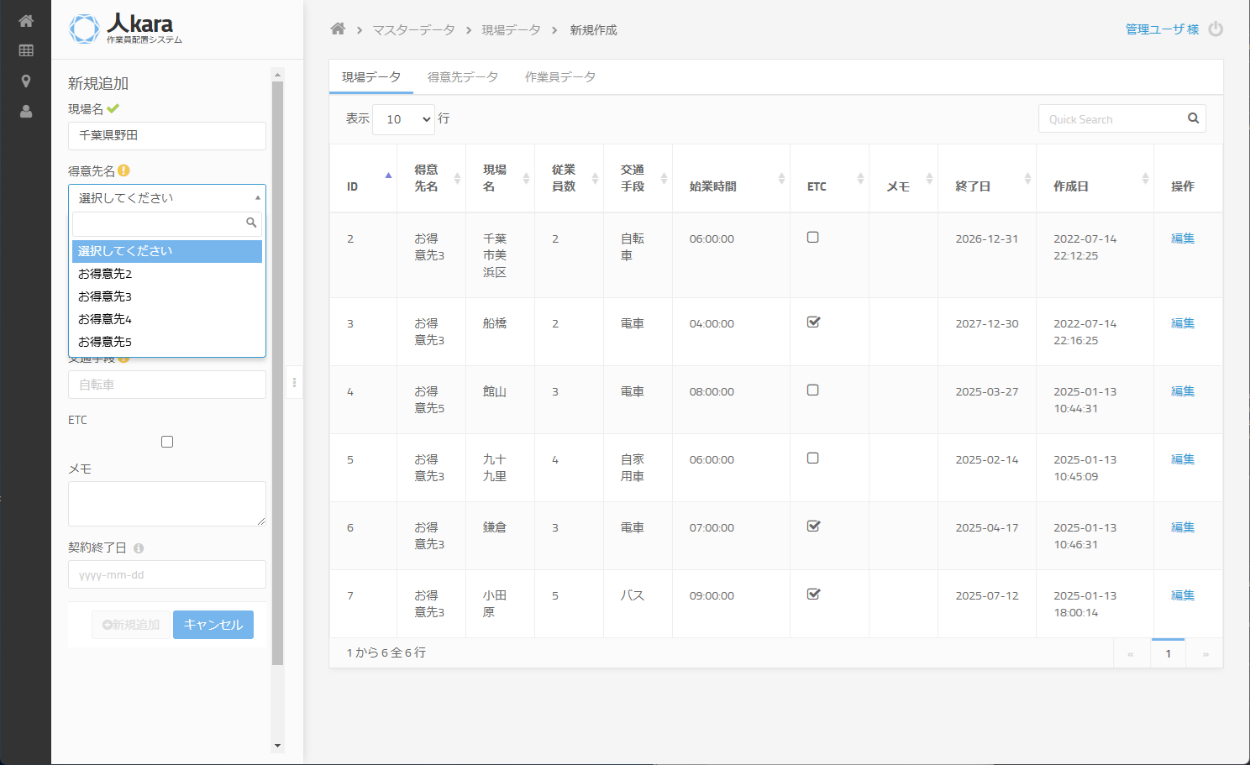Image resolution: width=1250 pixels, height=765 pixels.
Task: Click the Quick Search magnifier icon
Action: click(x=1193, y=119)
